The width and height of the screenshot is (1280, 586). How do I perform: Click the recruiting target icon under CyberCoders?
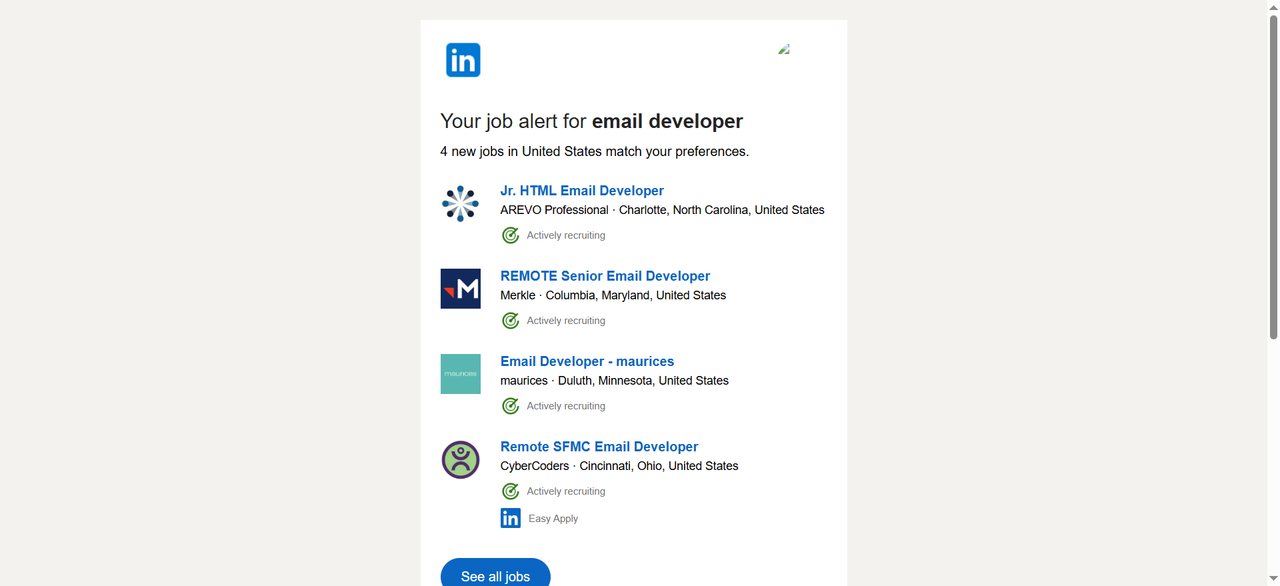pos(510,491)
